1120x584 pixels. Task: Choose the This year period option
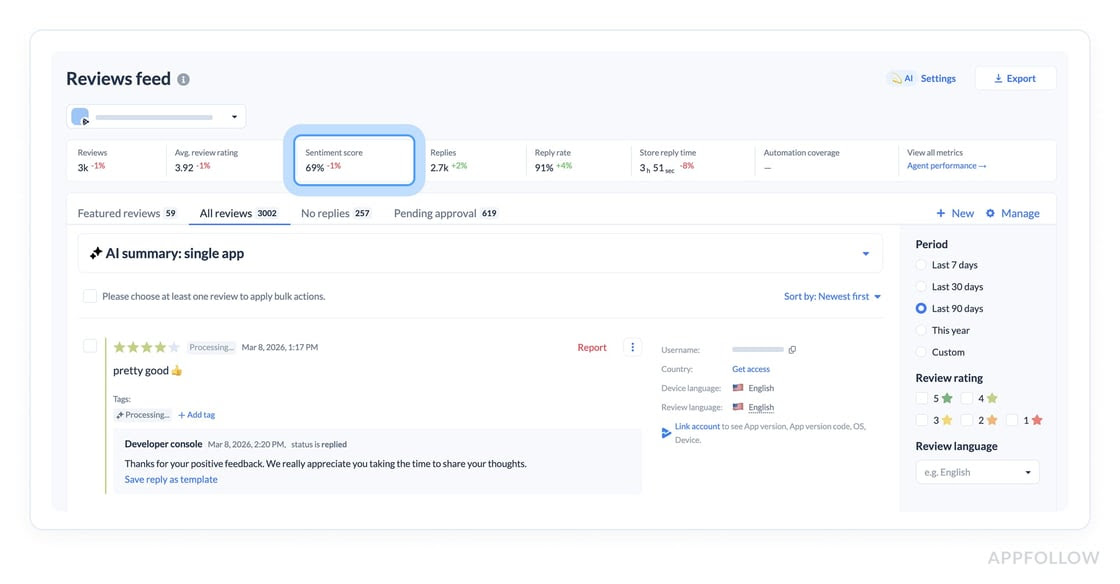922,330
